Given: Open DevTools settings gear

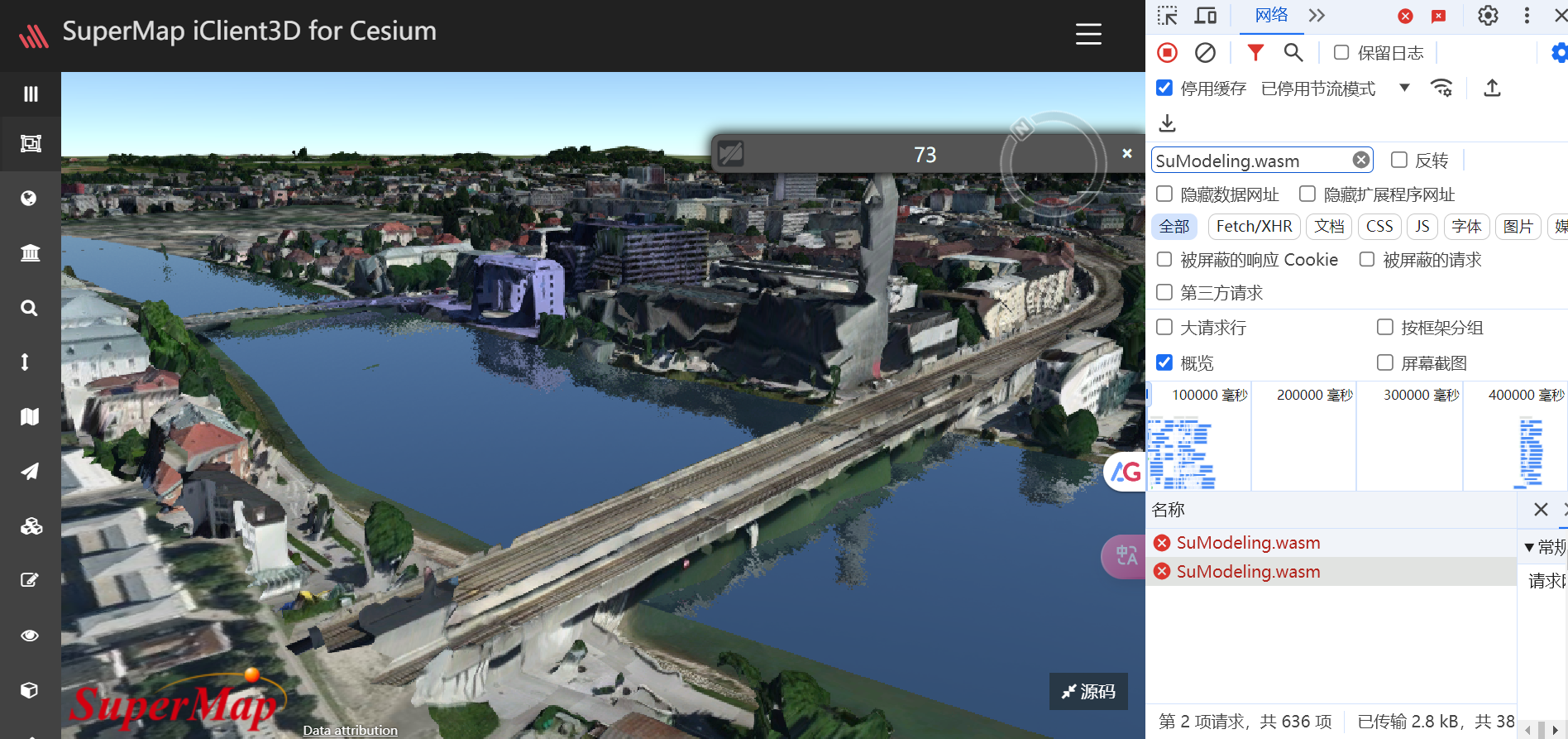Looking at the screenshot, I should 1488,16.
